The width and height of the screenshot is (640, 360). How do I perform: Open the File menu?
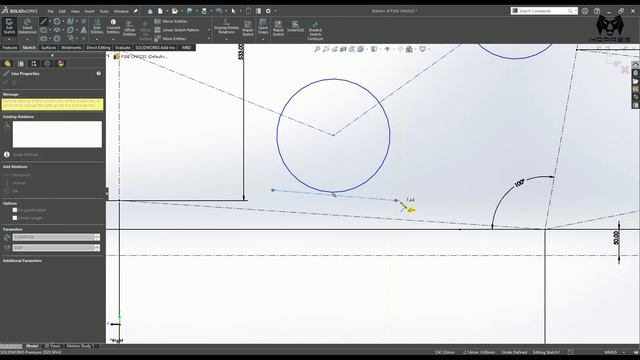coord(51,11)
